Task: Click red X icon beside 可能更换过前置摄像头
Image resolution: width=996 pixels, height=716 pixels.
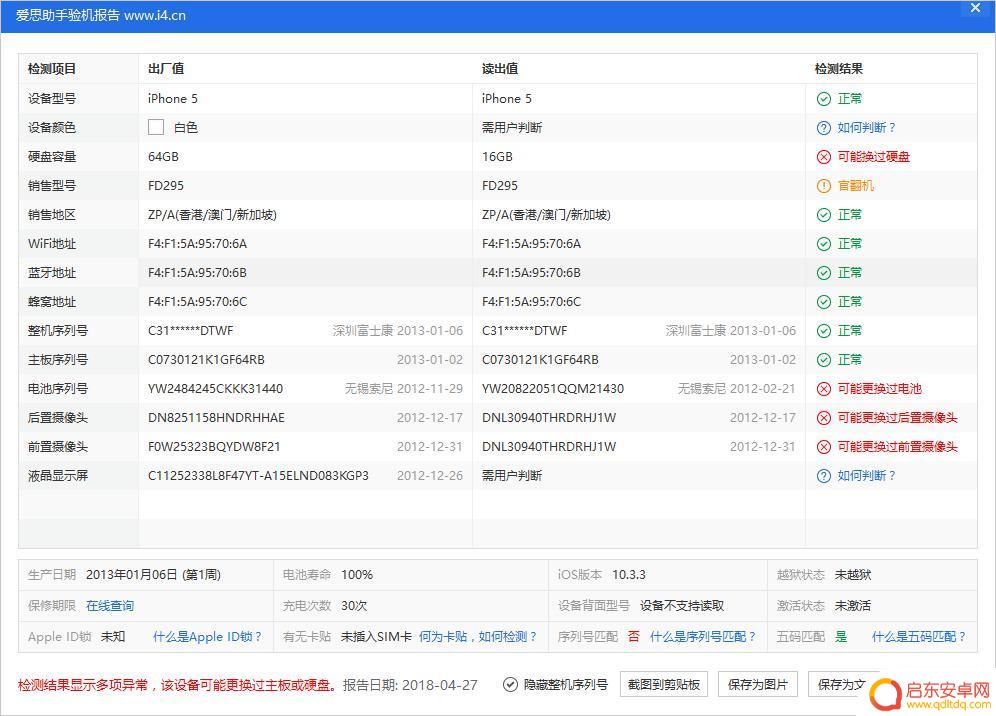Action: (823, 447)
